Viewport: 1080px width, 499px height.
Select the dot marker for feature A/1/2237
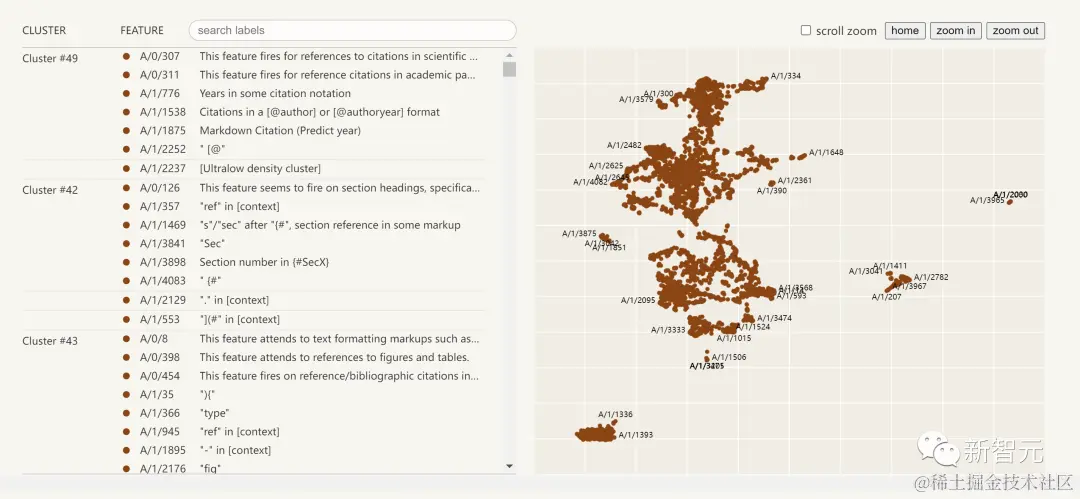pos(126,168)
